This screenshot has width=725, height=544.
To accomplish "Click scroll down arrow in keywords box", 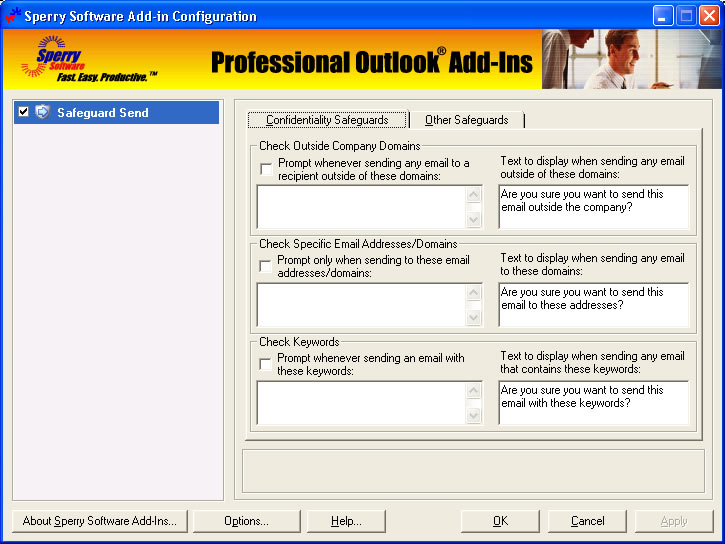I will [x=473, y=415].
